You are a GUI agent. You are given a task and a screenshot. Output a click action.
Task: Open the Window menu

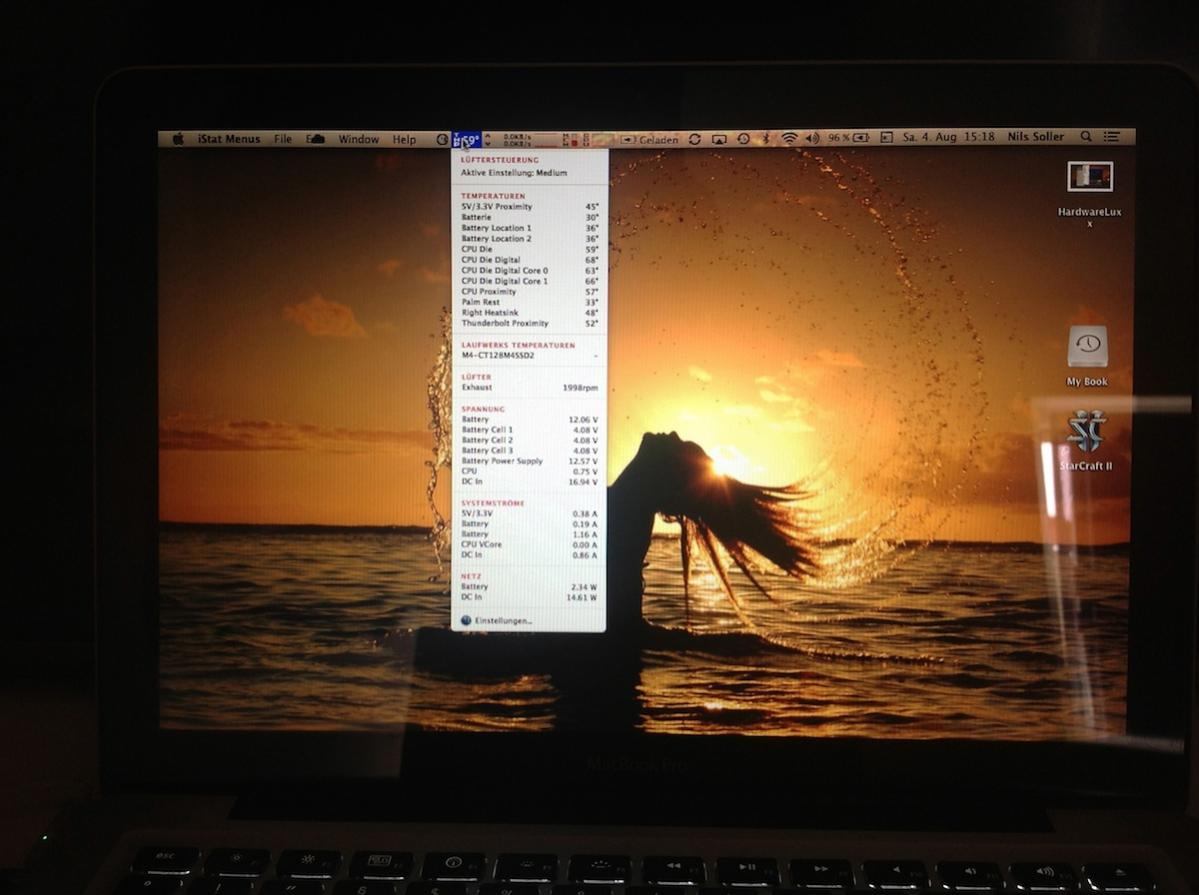tap(359, 138)
